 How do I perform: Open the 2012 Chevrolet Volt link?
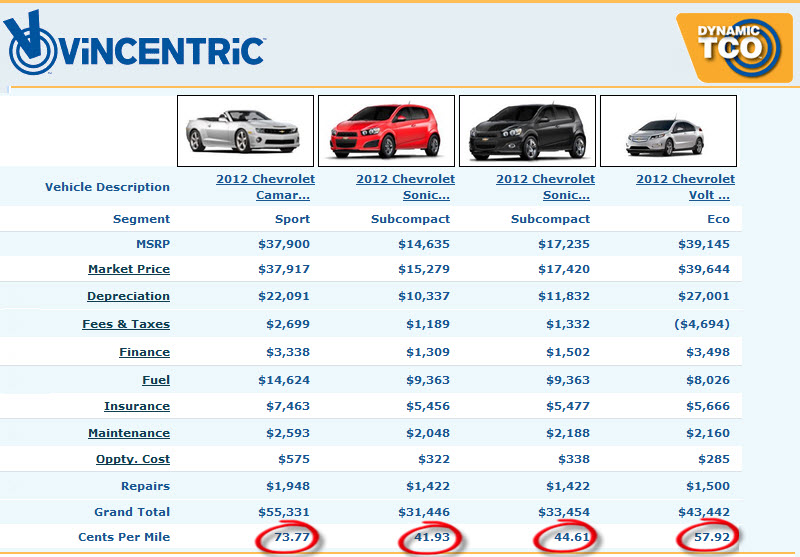685,187
